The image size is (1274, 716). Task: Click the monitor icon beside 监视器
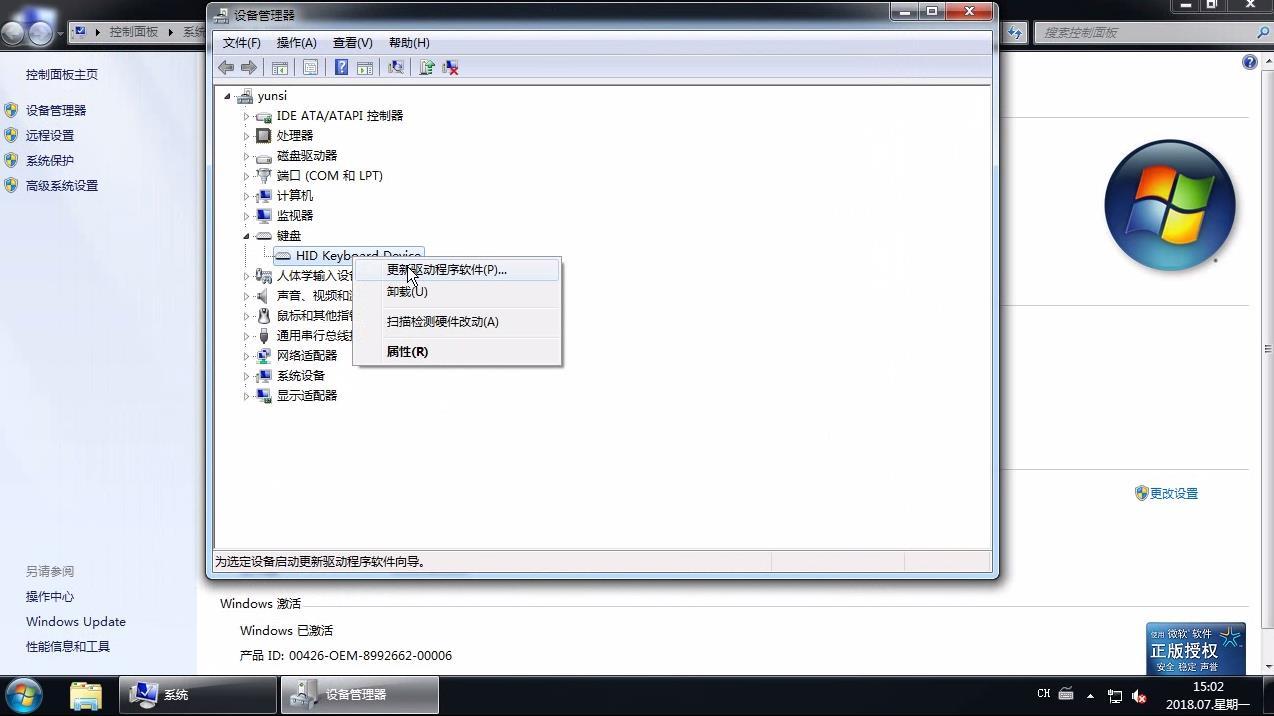point(264,216)
